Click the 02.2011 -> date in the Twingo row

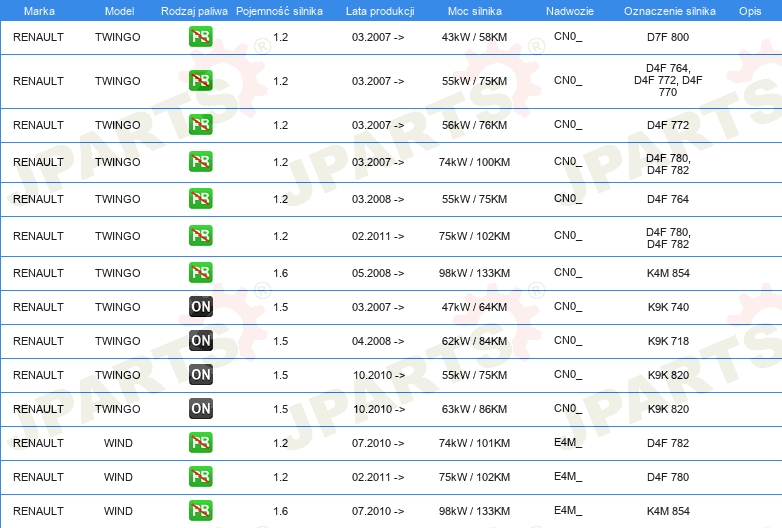click(378, 236)
